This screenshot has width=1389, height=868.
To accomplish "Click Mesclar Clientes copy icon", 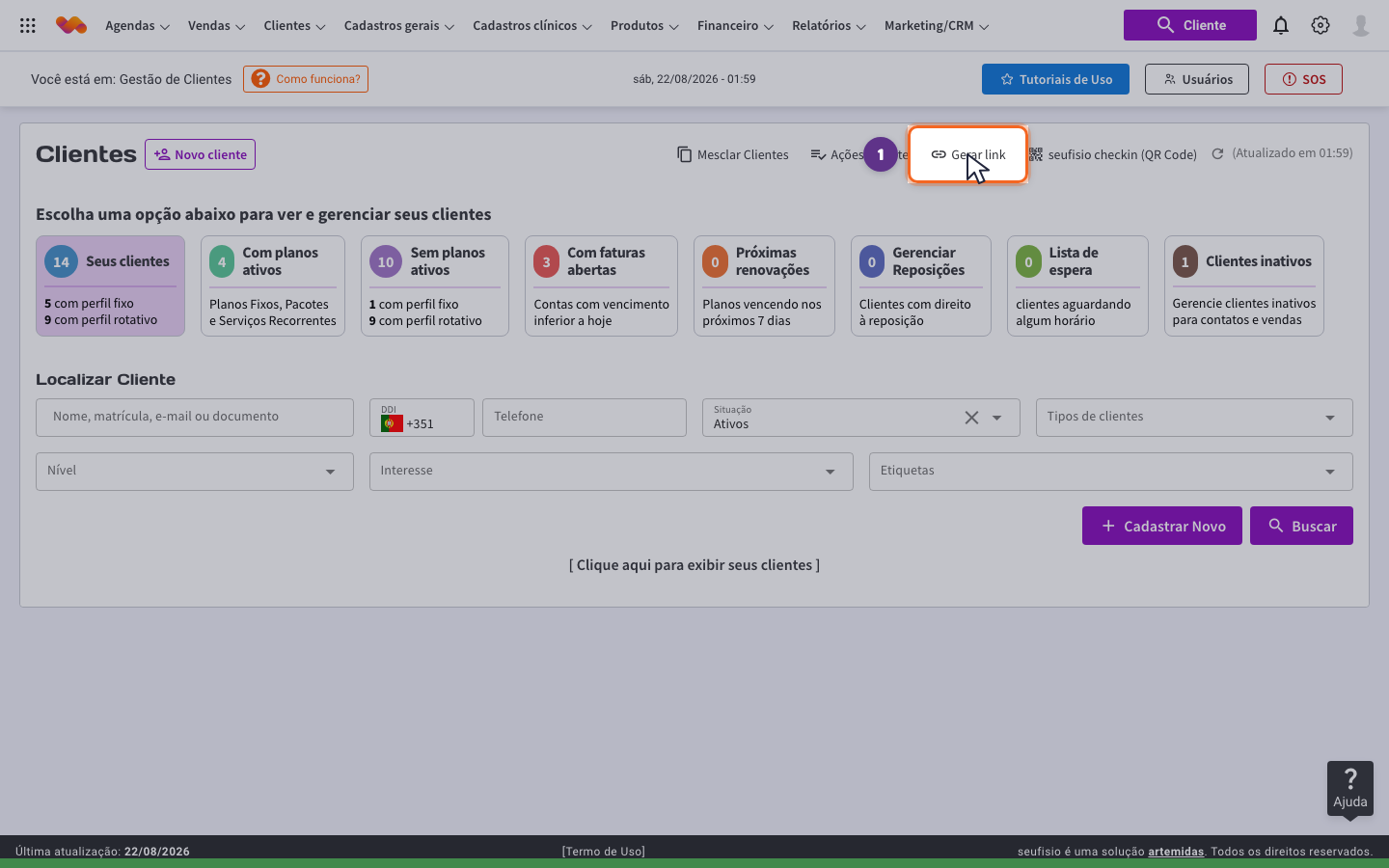I will click(x=684, y=154).
